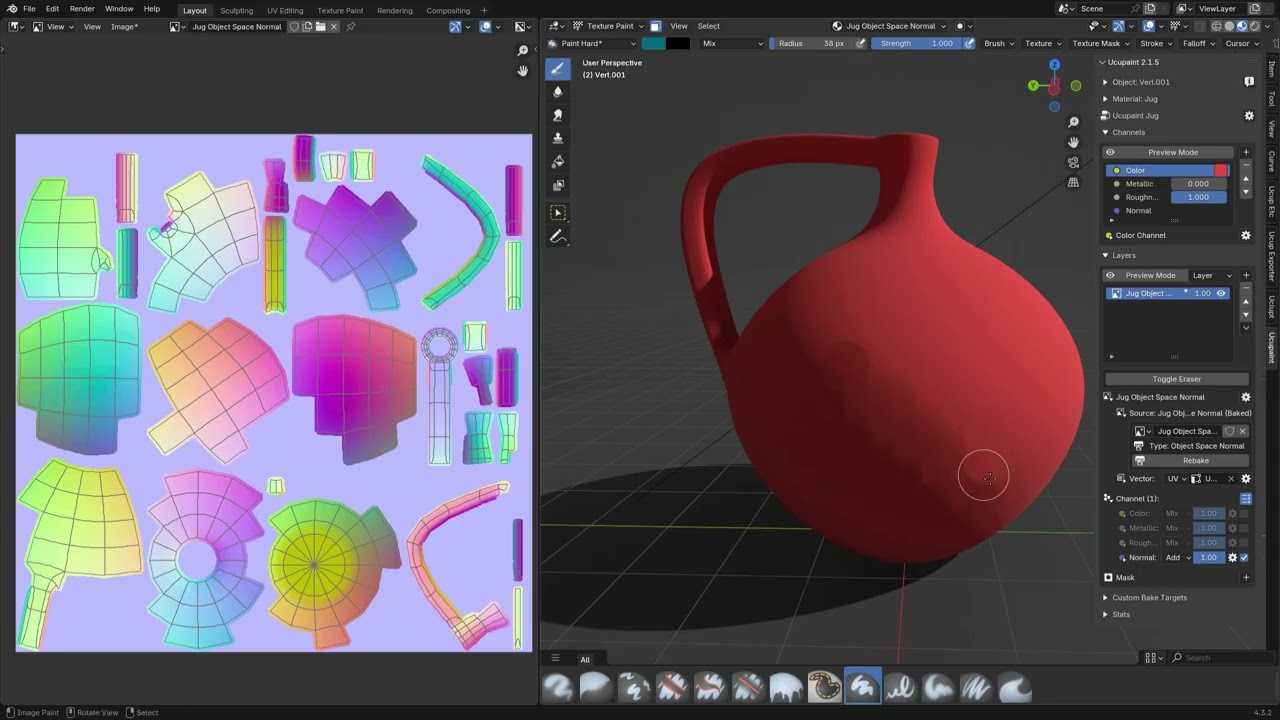This screenshot has height=720, width=1280.
Task: Open the Render menu
Action: tap(82, 9)
